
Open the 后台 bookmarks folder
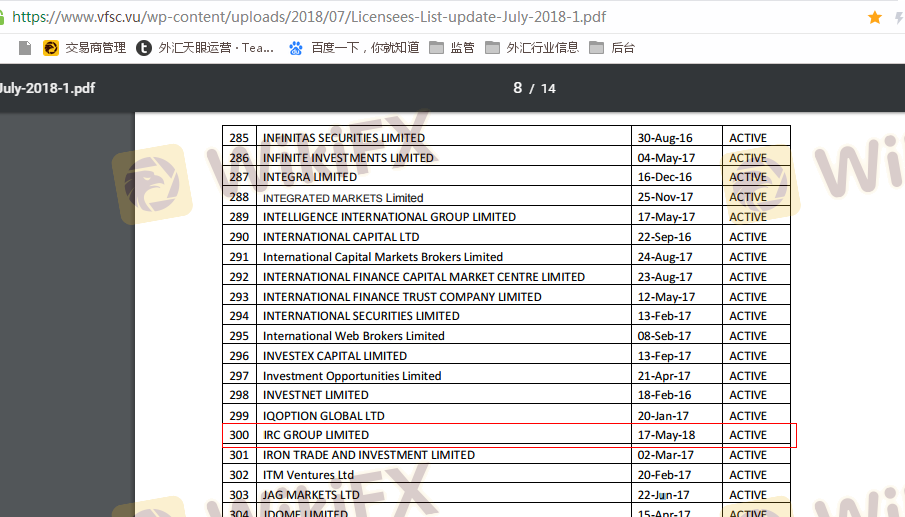(612, 48)
